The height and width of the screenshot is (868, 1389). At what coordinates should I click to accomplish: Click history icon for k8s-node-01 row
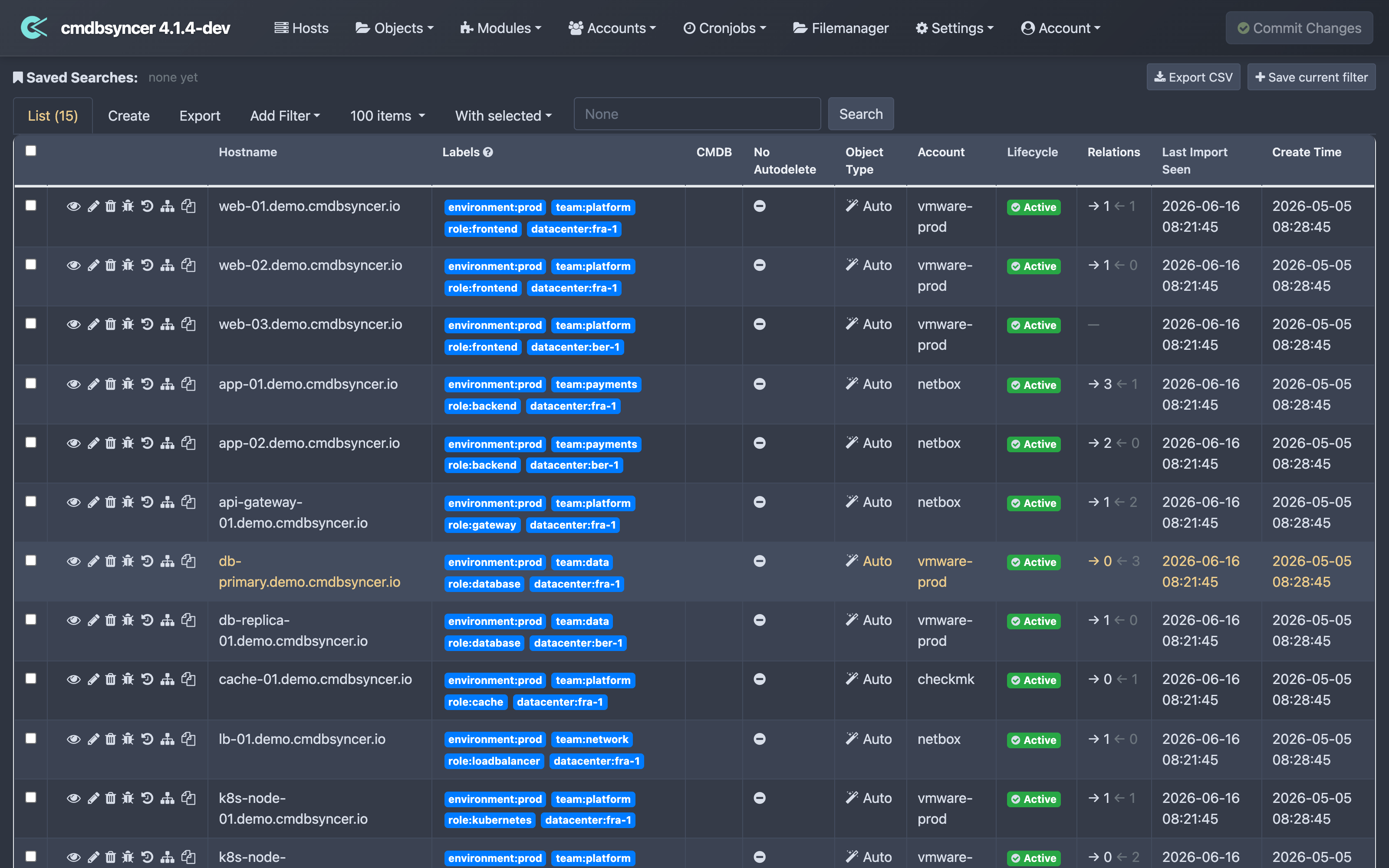(x=148, y=799)
